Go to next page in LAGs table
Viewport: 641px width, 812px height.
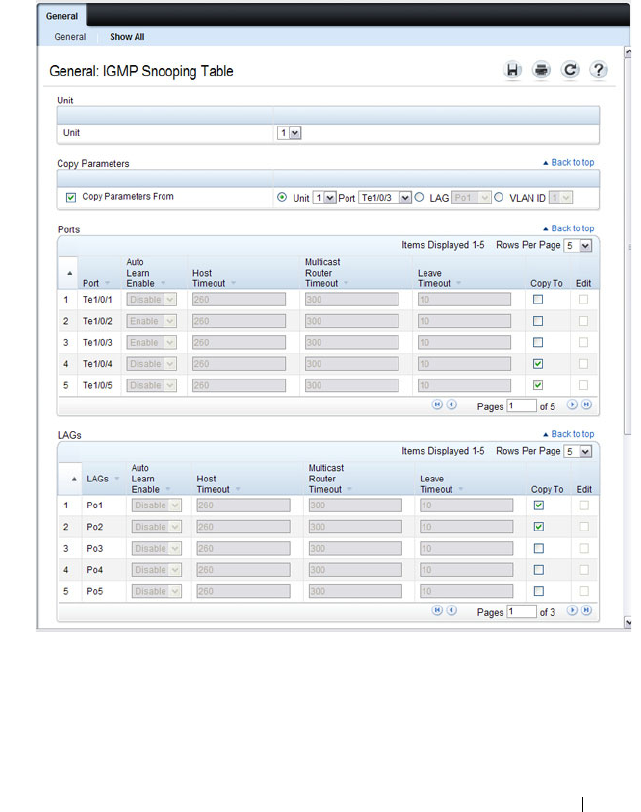[572, 611]
